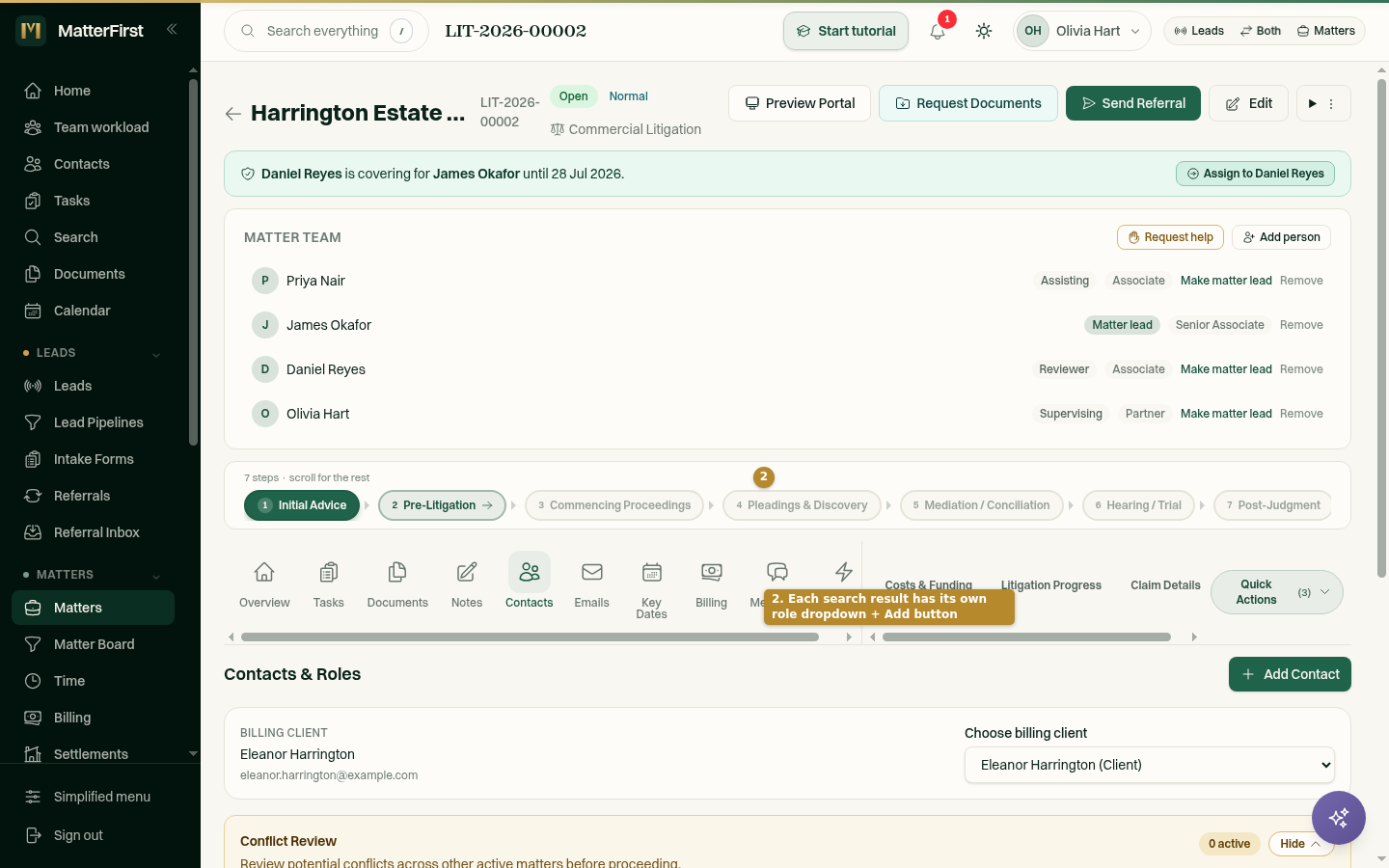Open the more actions menu beside Edit
The width and height of the screenshot is (1389, 868).
coord(1330,103)
